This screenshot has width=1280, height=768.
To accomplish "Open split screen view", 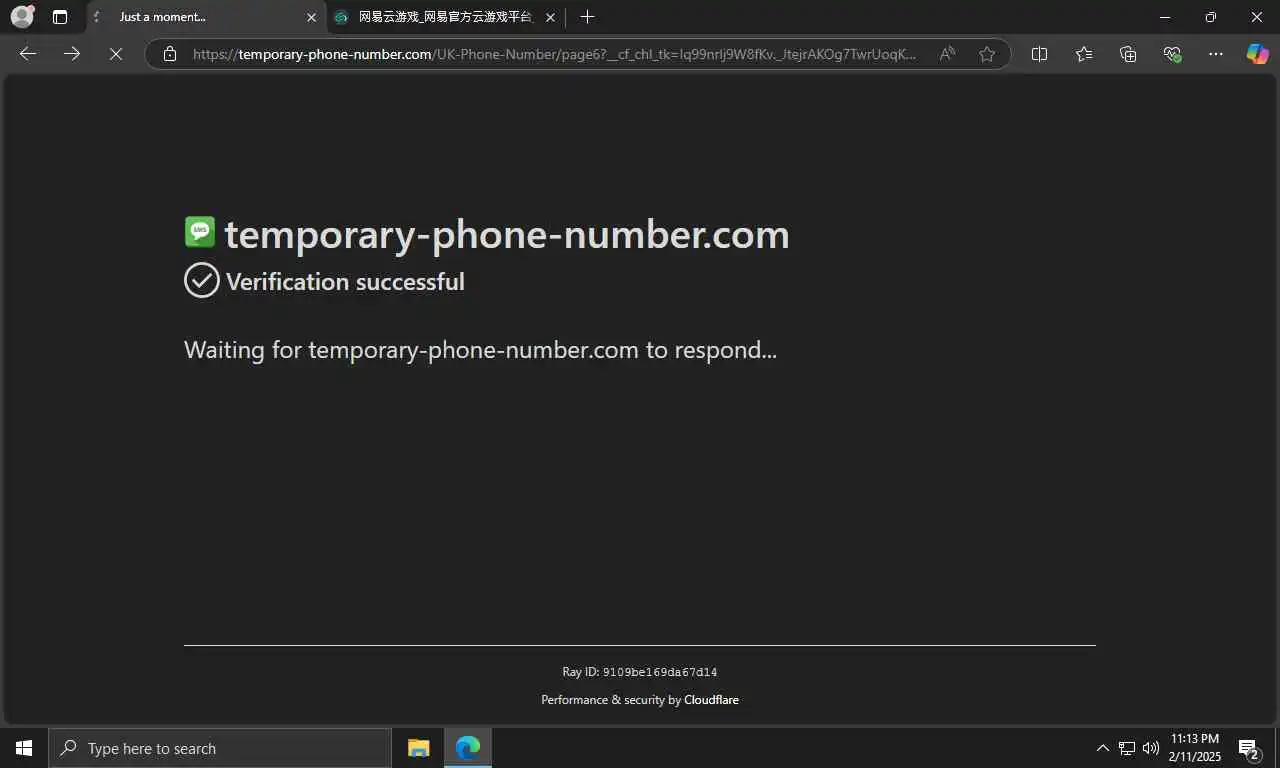I will (x=1039, y=54).
